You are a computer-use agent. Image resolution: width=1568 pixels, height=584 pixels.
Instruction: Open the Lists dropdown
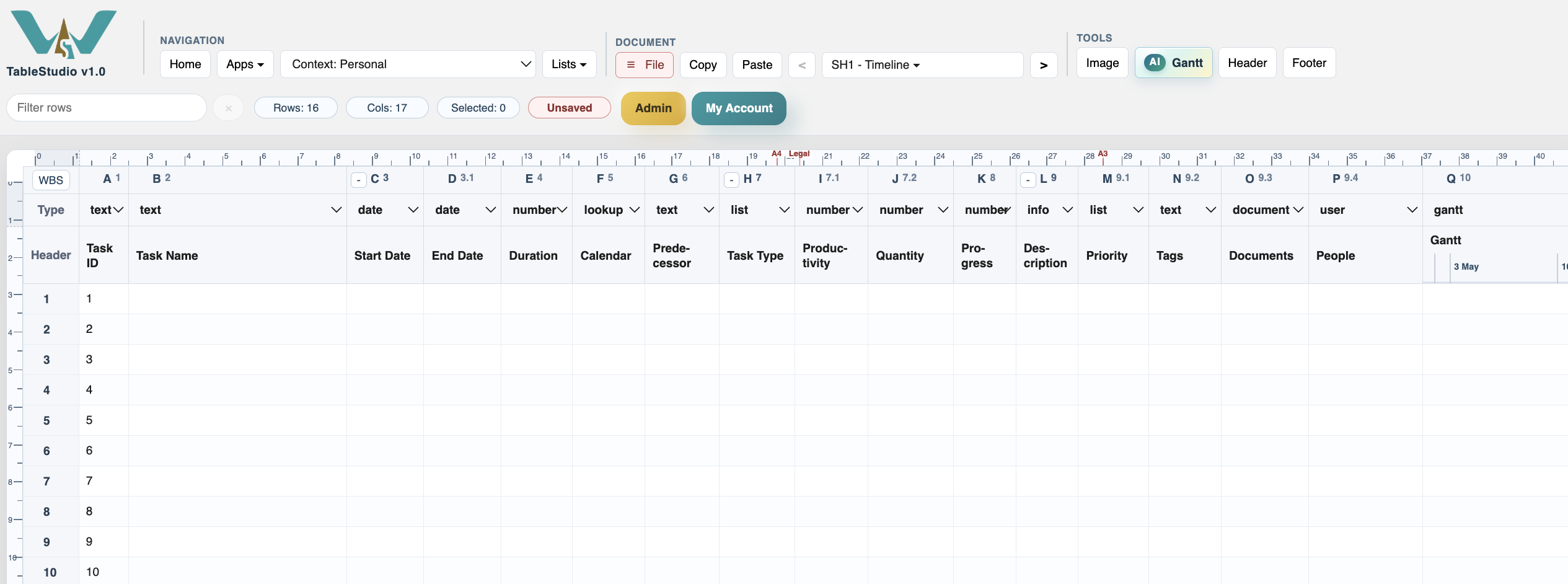tap(569, 64)
